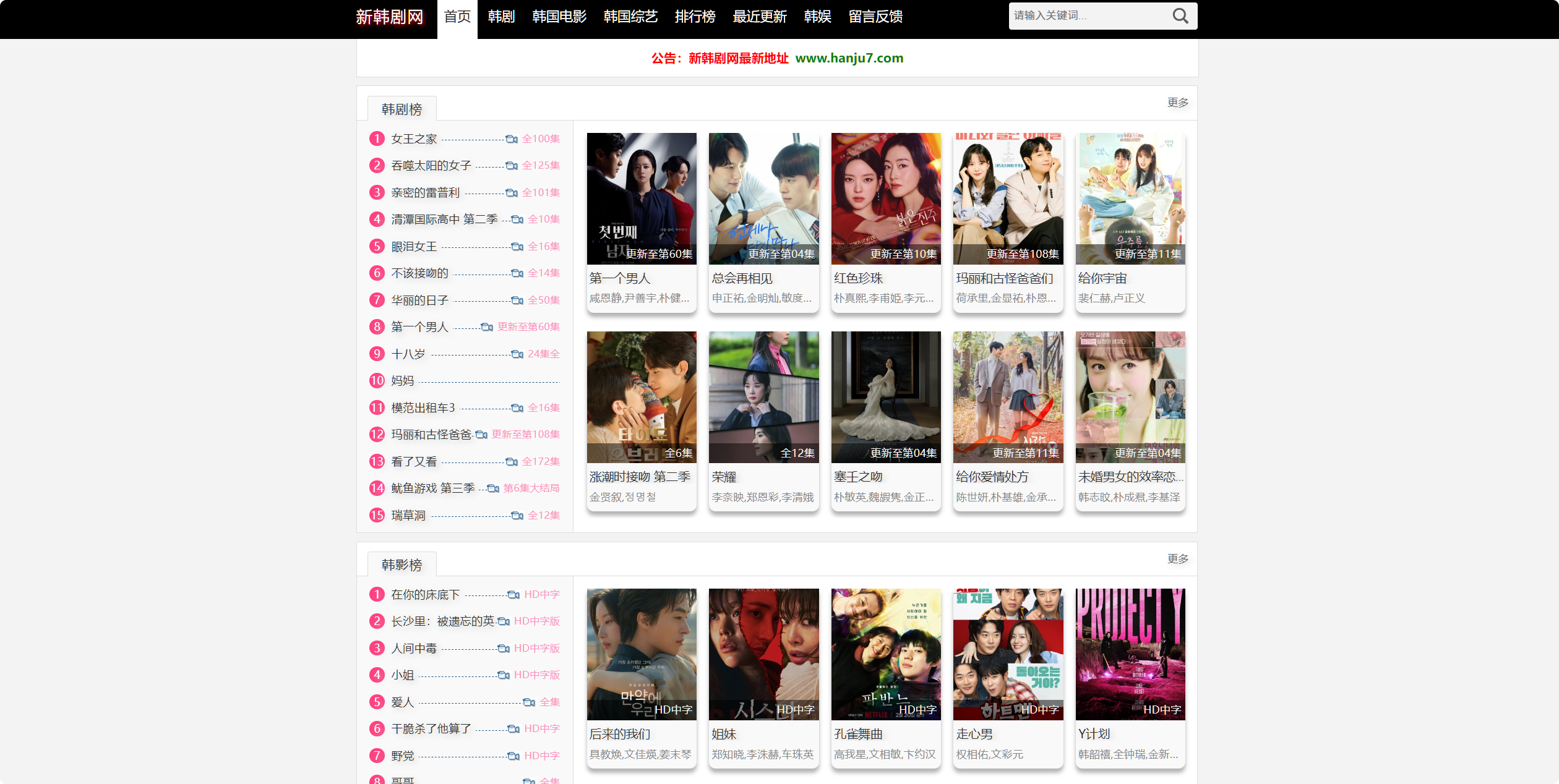The image size is (1559, 784).
Task: Go to 排行榜 in top navigation
Action: 695,17
